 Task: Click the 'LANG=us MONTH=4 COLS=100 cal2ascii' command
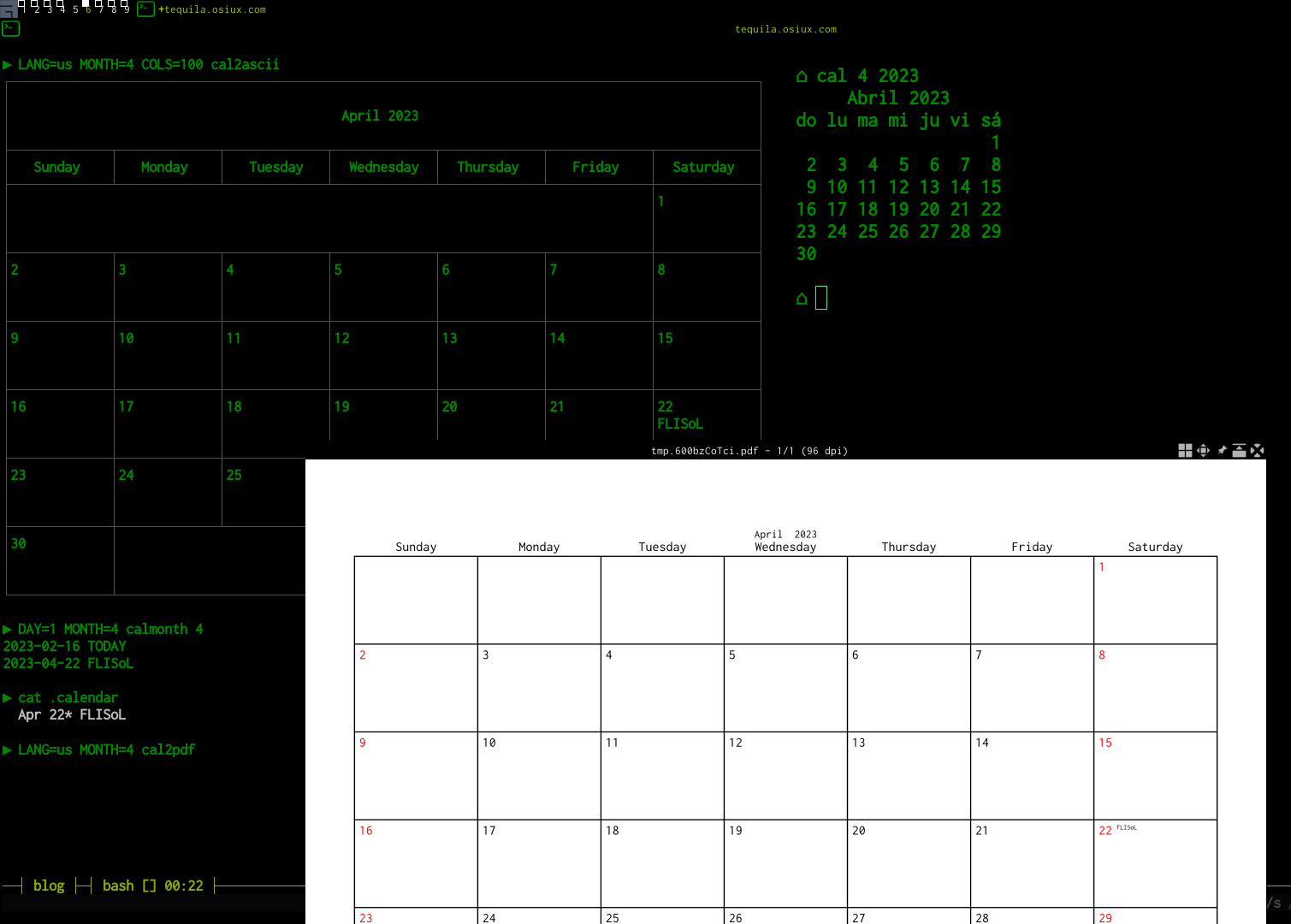[x=149, y=64]
